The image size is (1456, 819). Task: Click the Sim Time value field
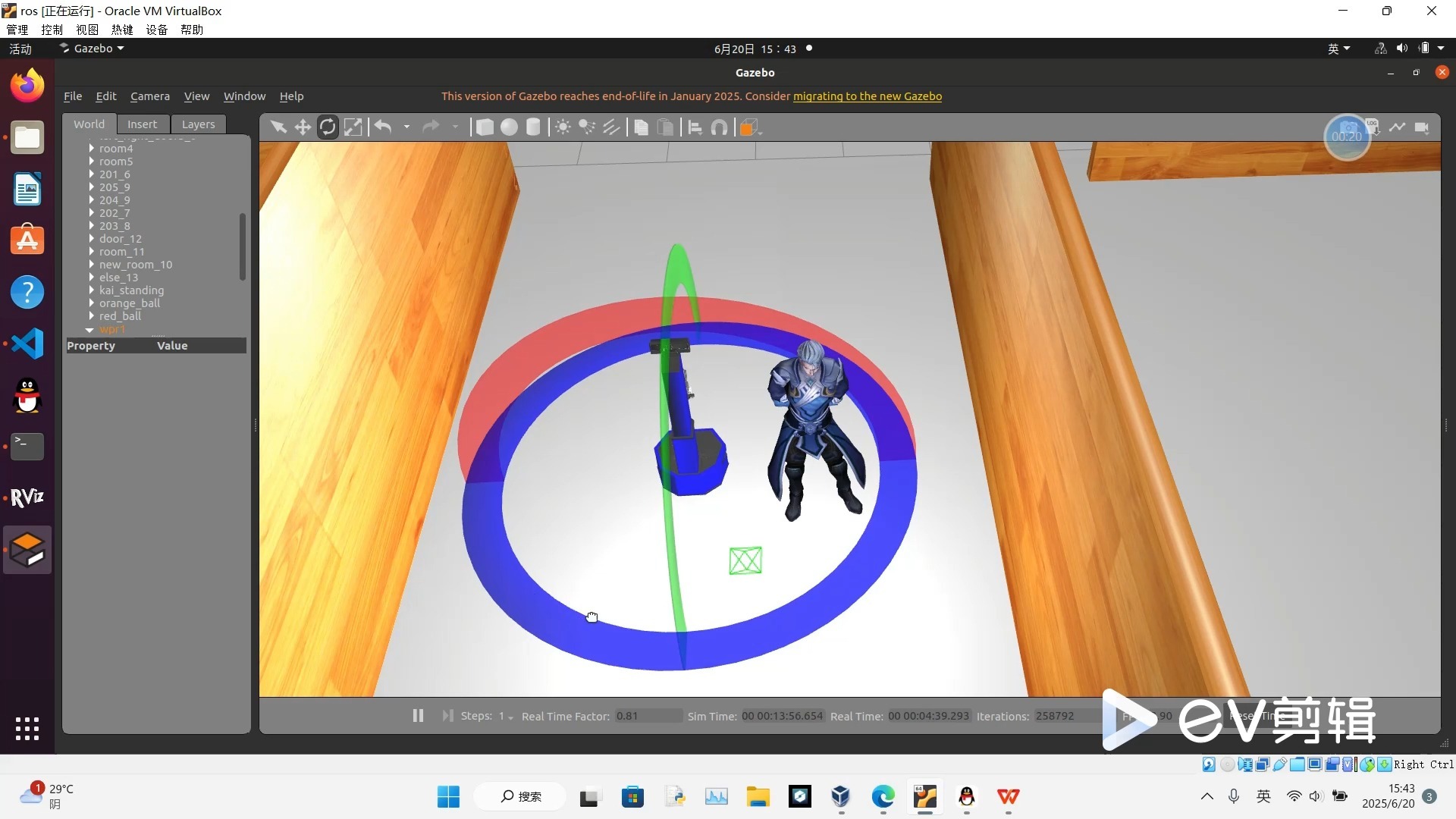782,716
